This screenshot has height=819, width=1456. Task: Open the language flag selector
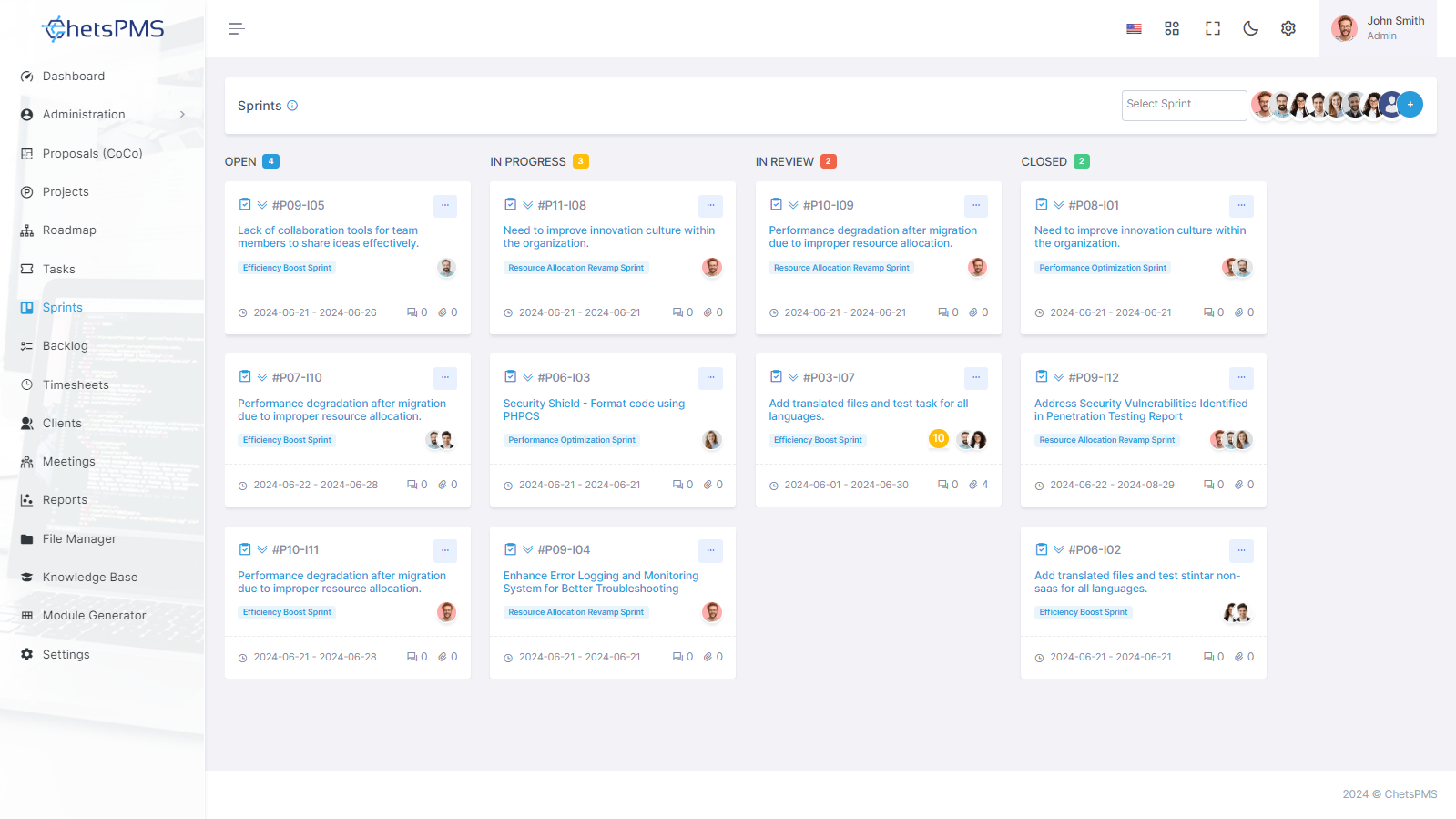coord(1134,29)
